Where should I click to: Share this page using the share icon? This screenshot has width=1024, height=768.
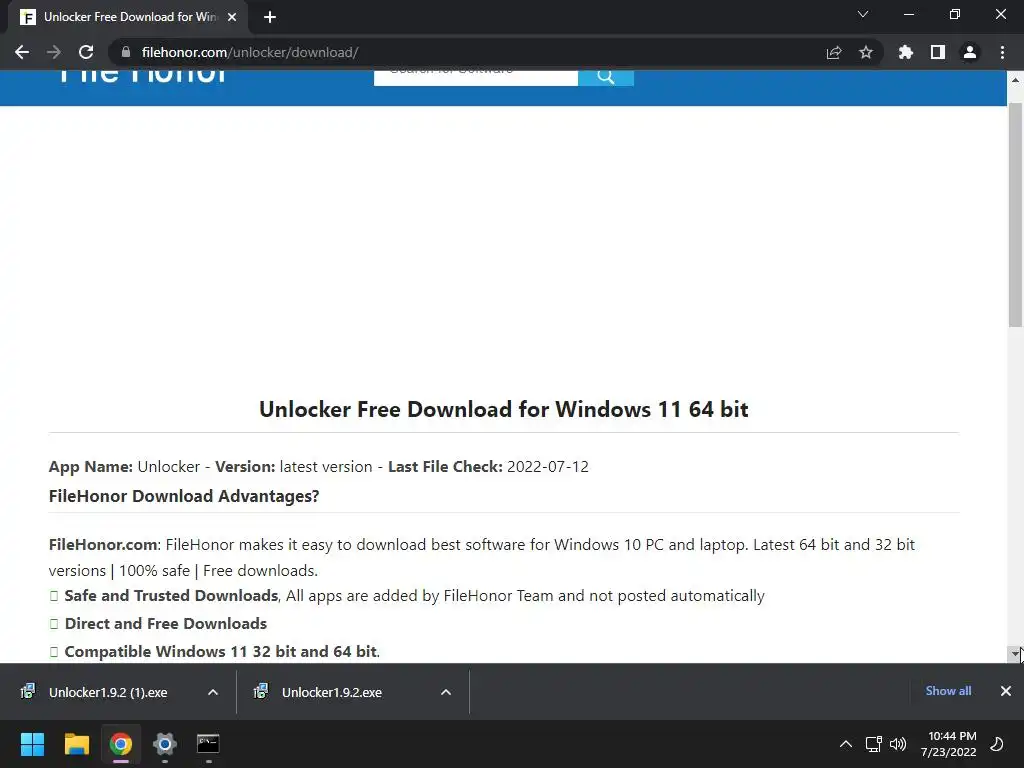834,52
